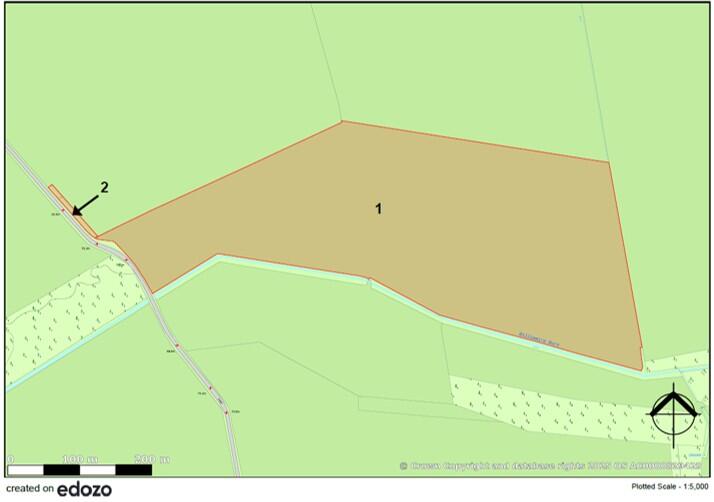714x502 pixels.
Task: Click the northern apex corner of parcel 1
Action: [x=342, y=122]
